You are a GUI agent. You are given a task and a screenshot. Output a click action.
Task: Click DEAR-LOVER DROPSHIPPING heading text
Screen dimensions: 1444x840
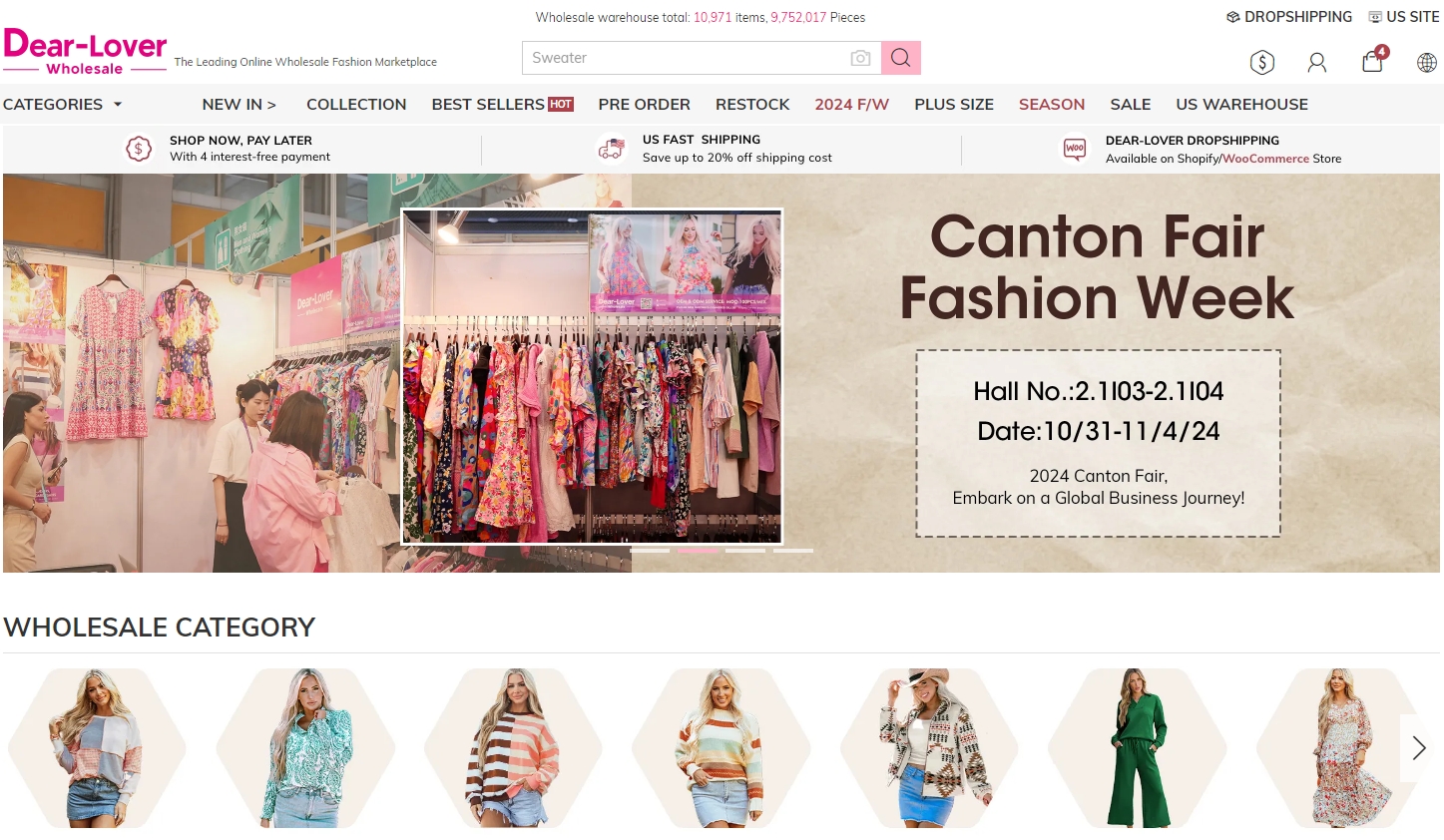point(1193,141)
